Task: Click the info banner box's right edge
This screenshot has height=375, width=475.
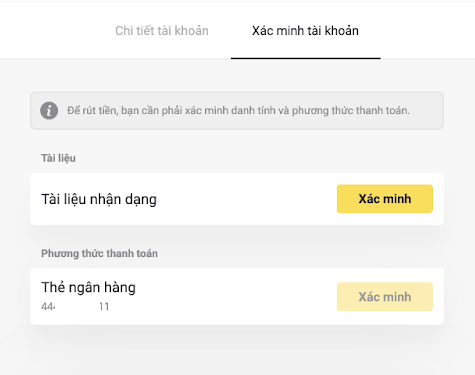Action: 443,110
